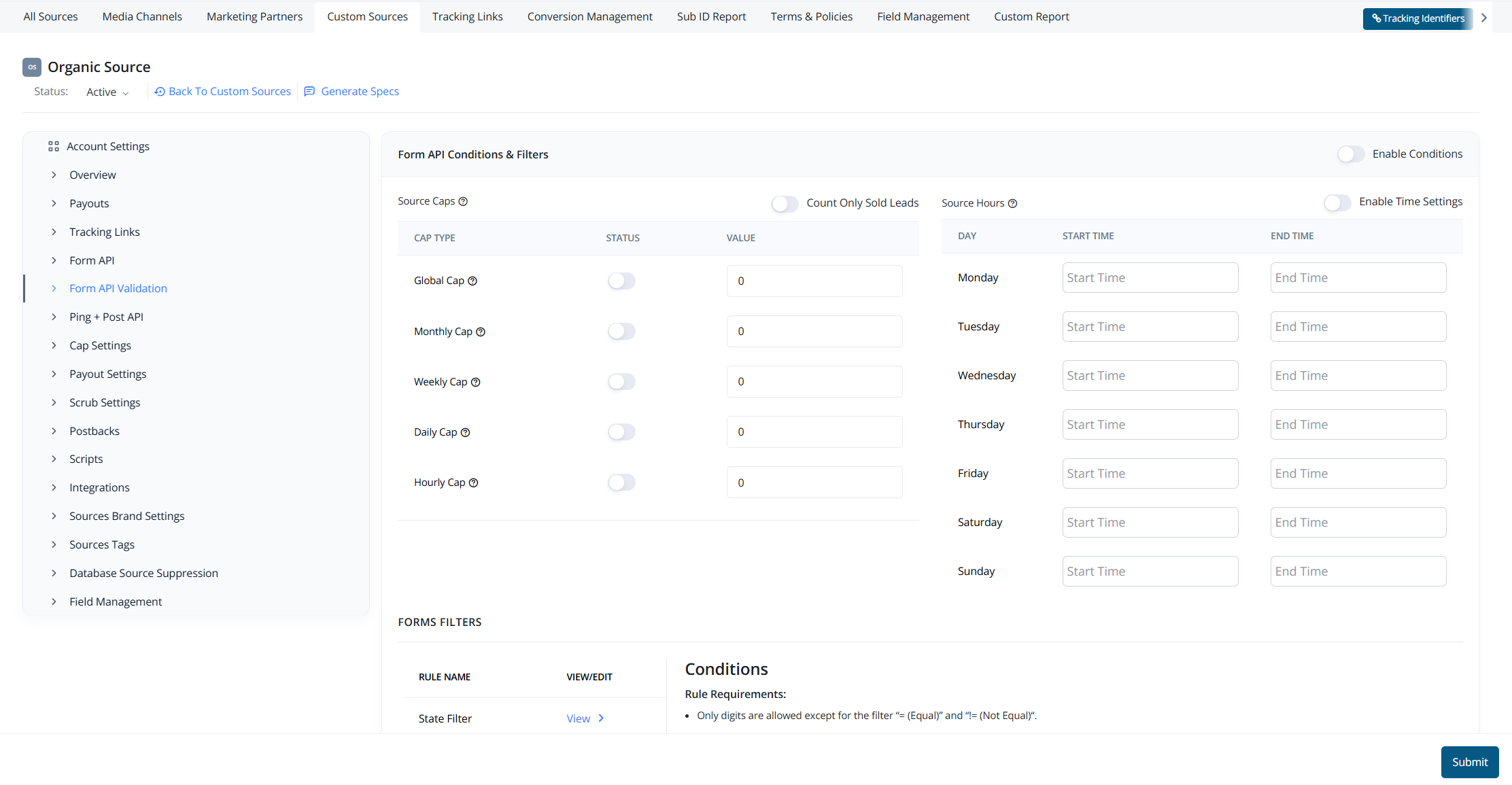Click the Monday Start Time field
The image size is (1512, 785).
coord(1150,278)
